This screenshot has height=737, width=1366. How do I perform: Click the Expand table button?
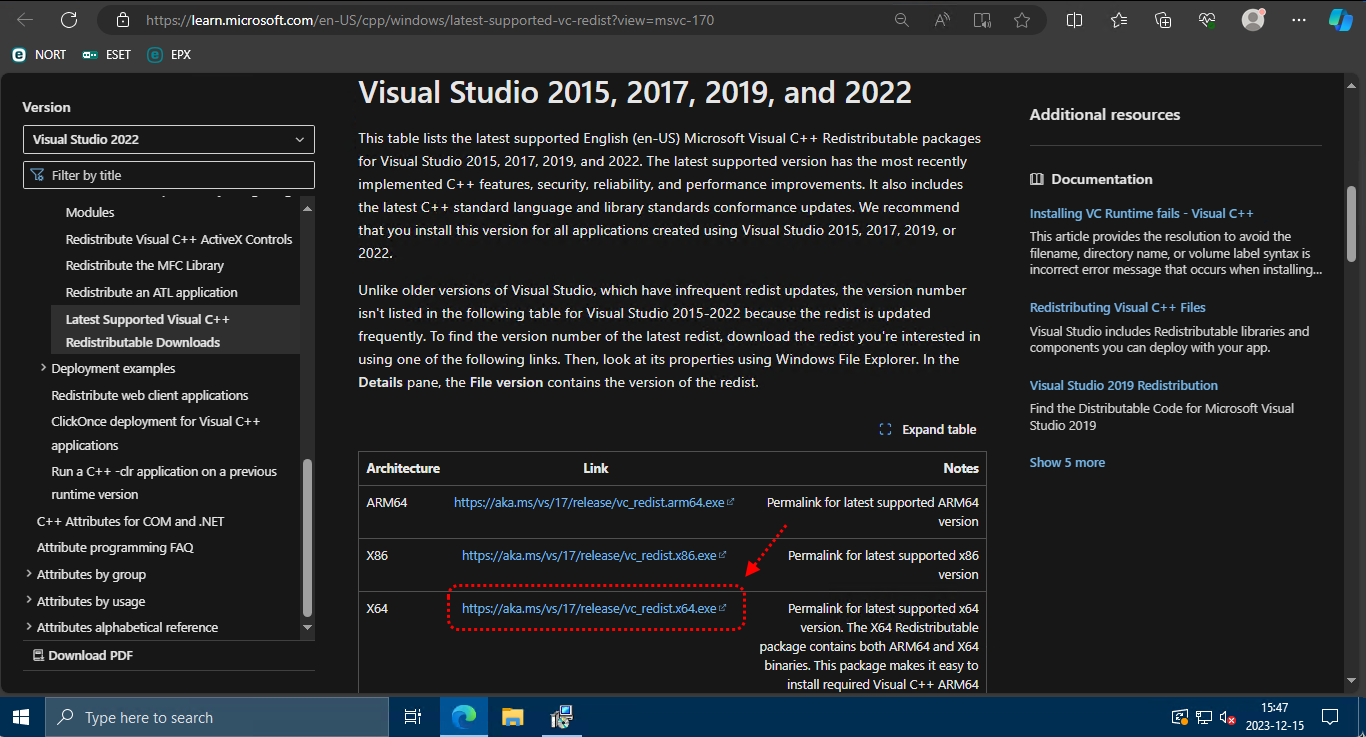click(928, 429)
